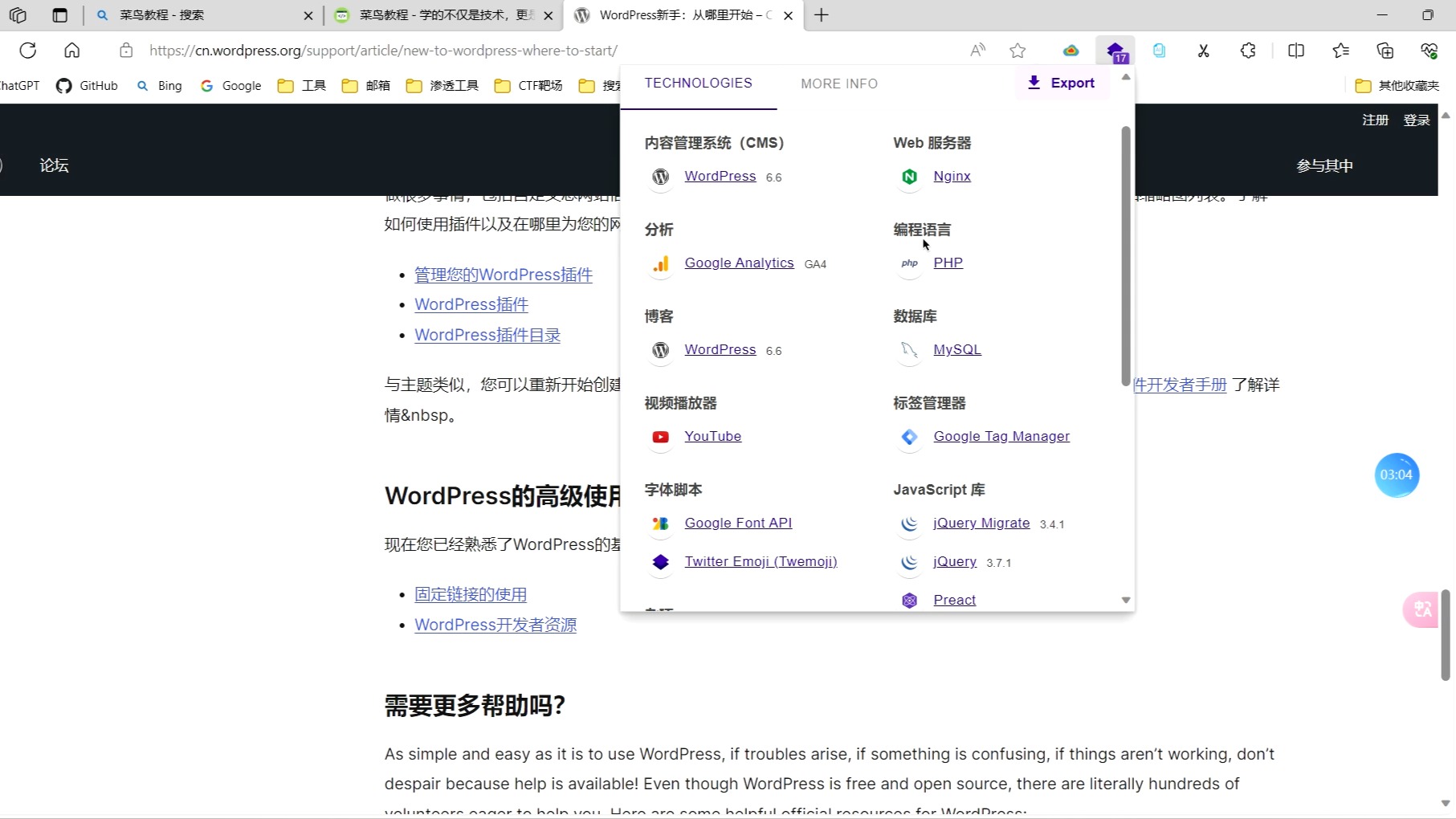Click Google Tag Manager diamond icon

click(909, 437)
